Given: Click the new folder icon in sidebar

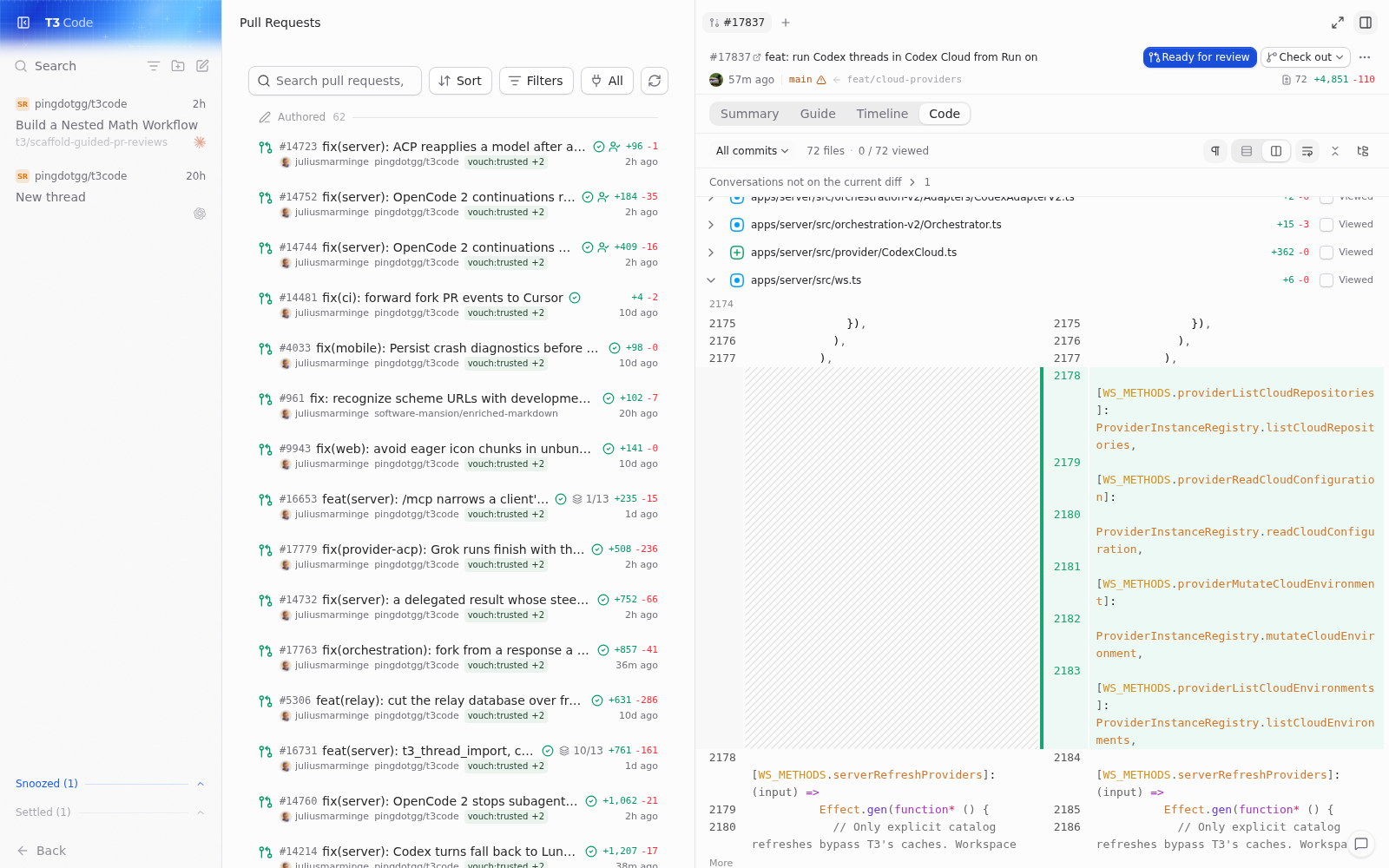Looking at the screenshot, I should tap(178, 66).
